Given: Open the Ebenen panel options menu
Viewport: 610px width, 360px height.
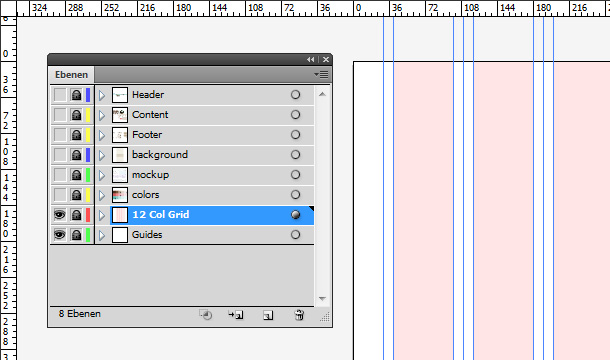Looking at the screenshot, I should 321,74.
